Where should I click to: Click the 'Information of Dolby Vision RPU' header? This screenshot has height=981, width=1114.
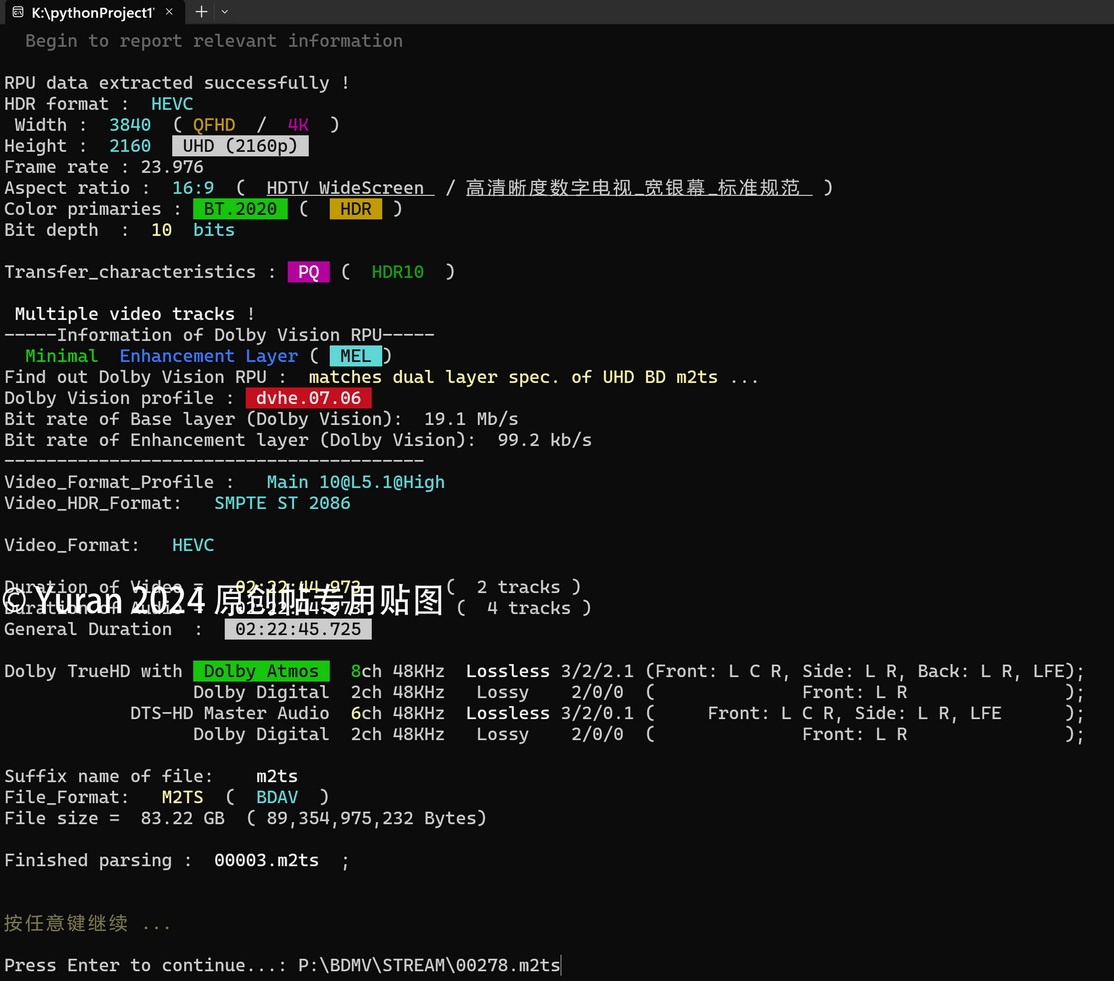pyautogui.click(x=220, y=335)
